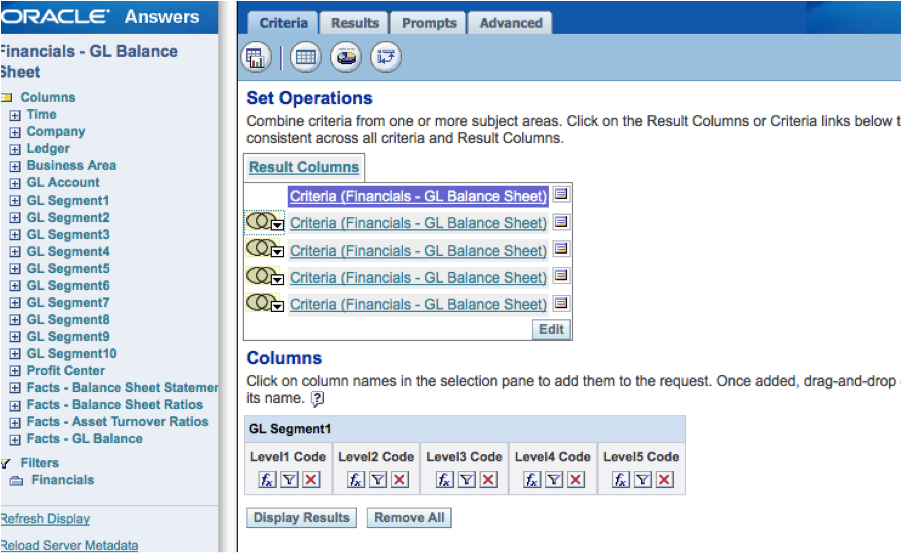Edit formula for Level5 Code column
Image resolution: width=902 pixels, height=553 pixels.
621,479
